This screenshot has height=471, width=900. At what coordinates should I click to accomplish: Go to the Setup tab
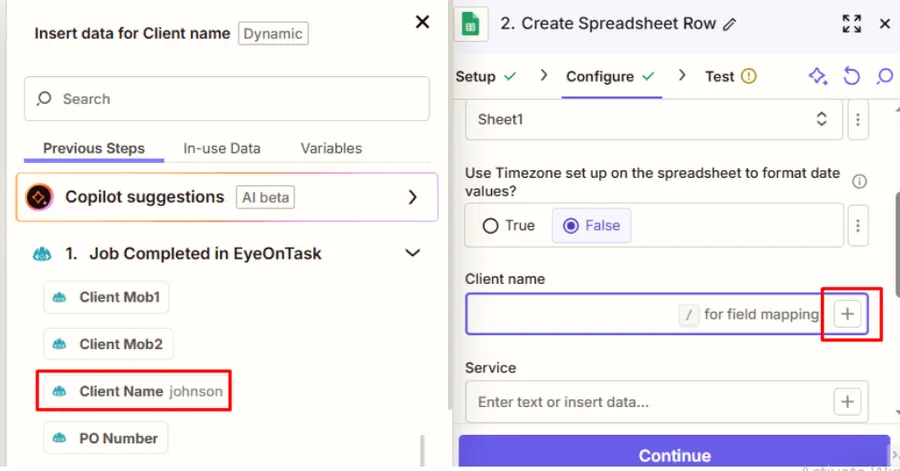point(486,76)
